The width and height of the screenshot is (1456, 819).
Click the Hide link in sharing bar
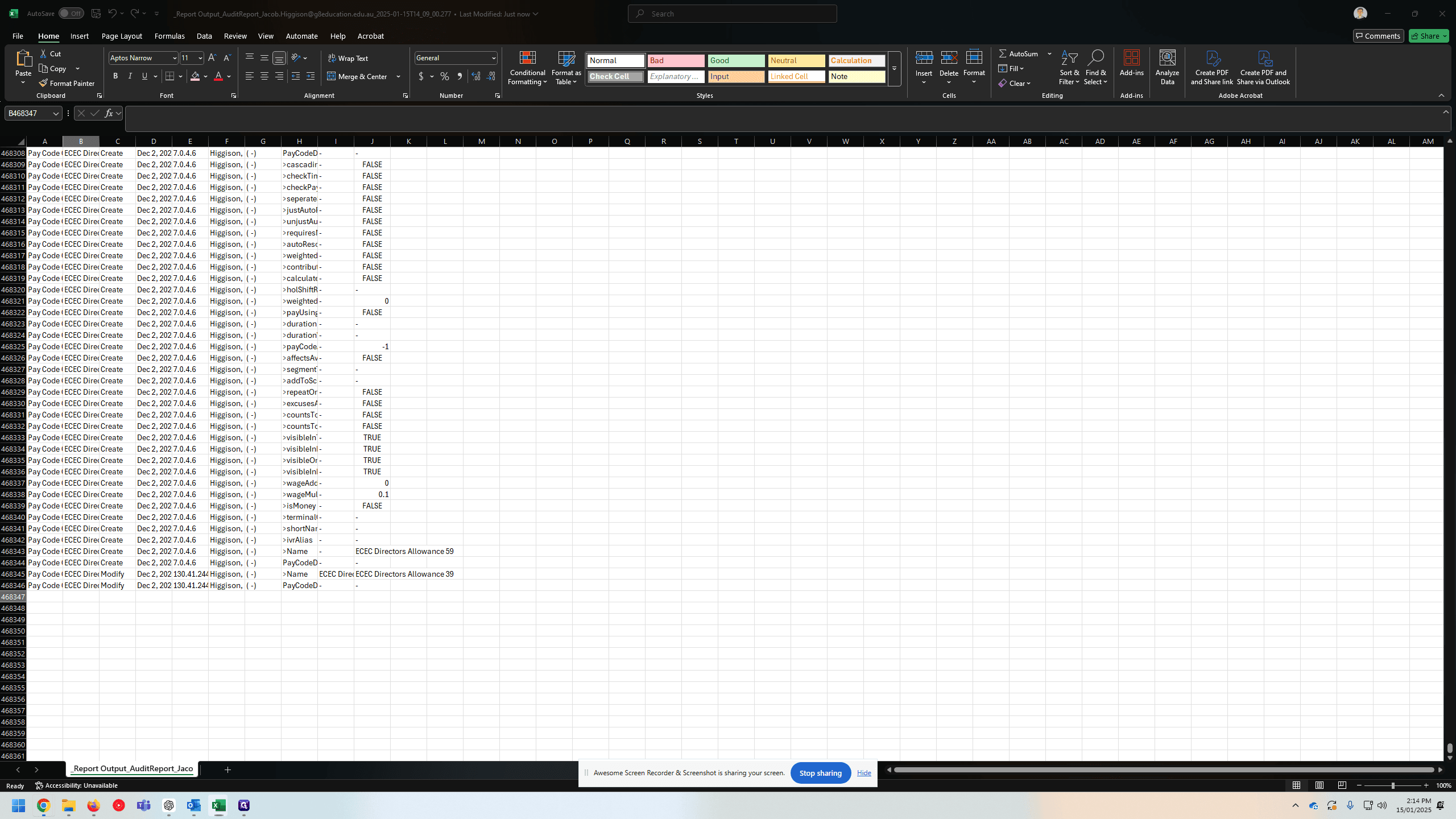click(864, 773)
